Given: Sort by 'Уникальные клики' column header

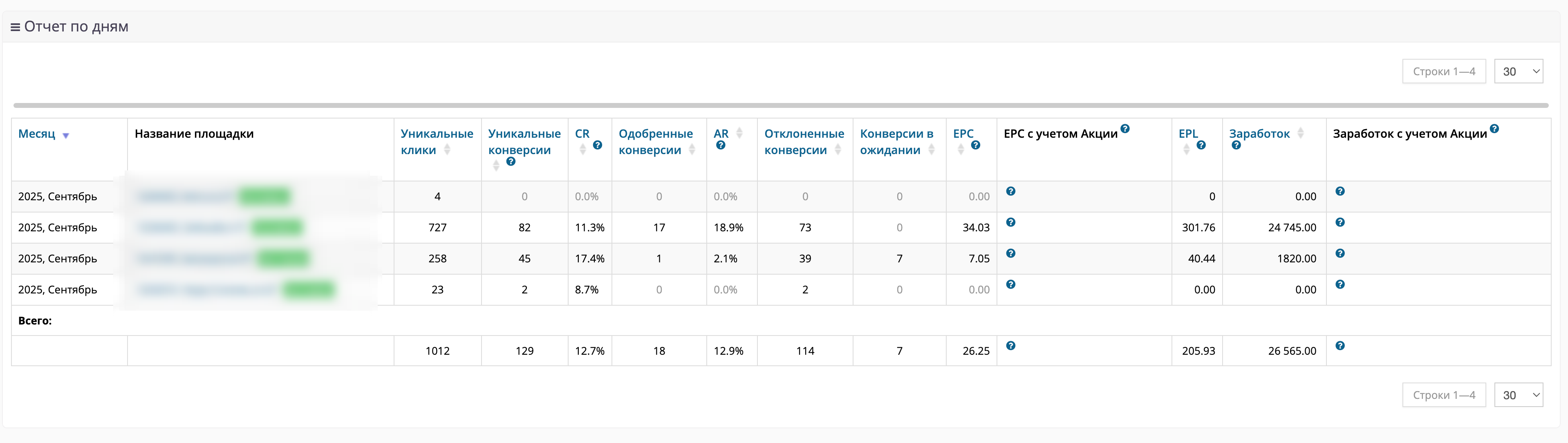Looking at the screenshot, I should [437, 141].
